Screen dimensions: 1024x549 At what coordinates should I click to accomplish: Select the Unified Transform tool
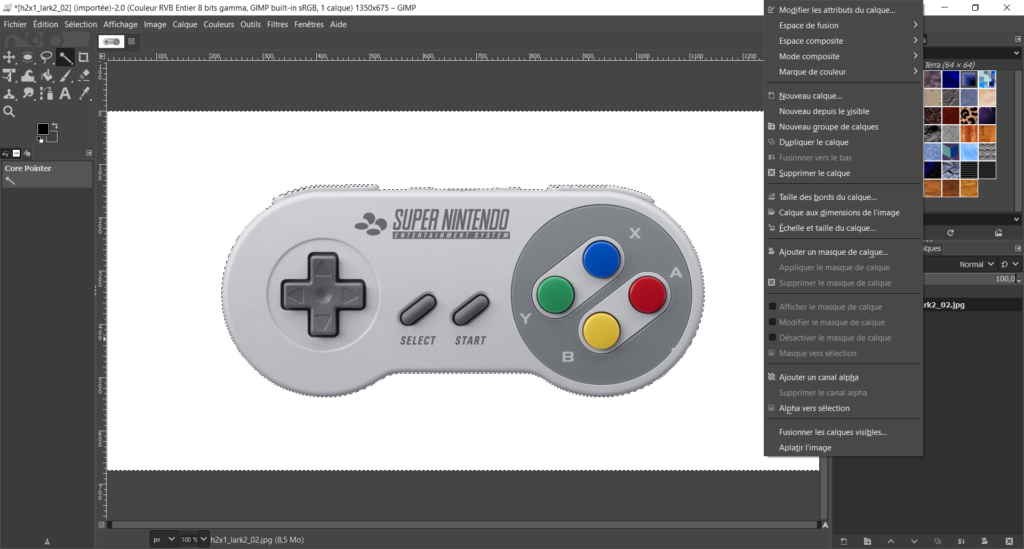(x=9, y=76)
